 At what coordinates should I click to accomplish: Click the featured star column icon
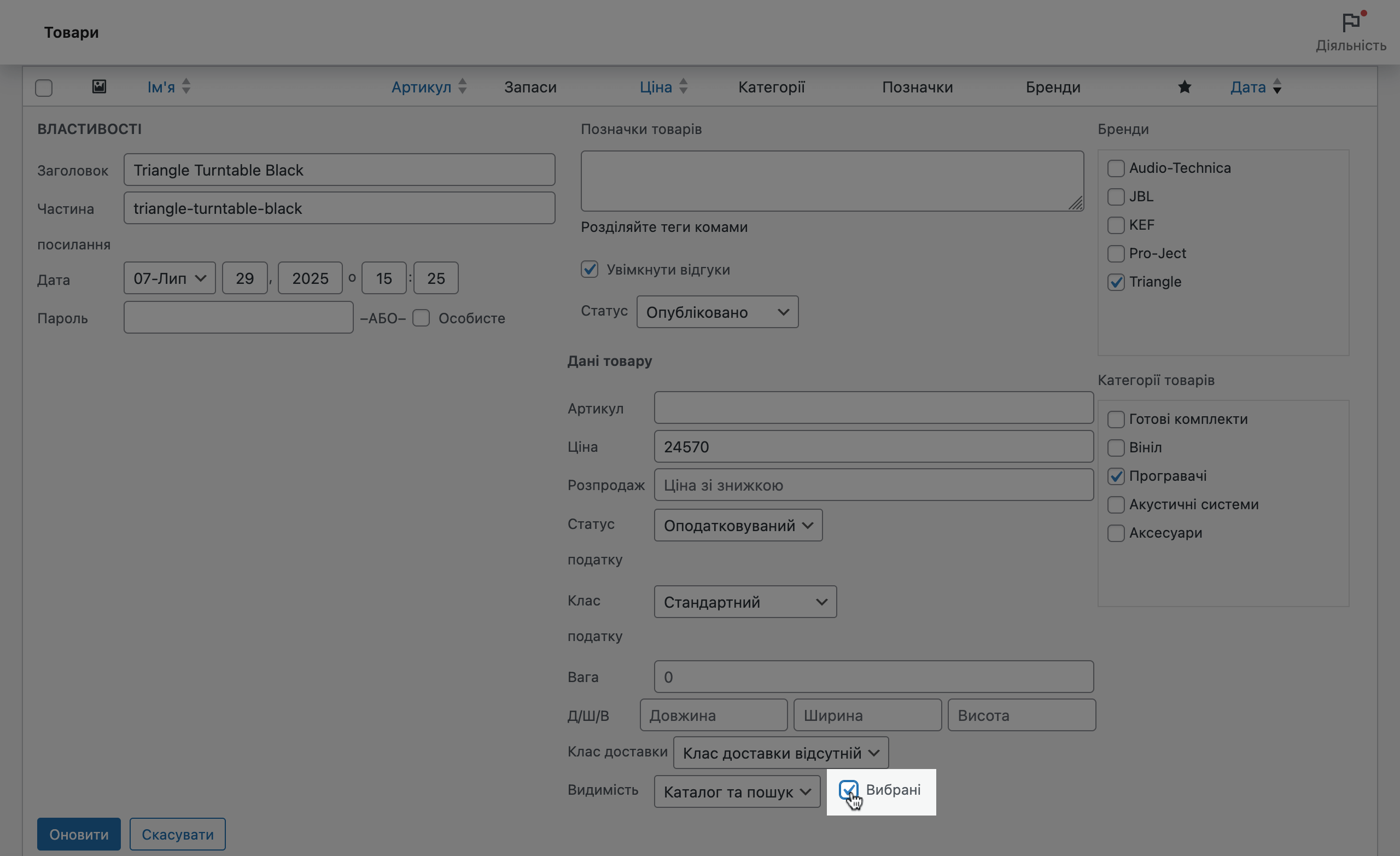pos(1184,87)
